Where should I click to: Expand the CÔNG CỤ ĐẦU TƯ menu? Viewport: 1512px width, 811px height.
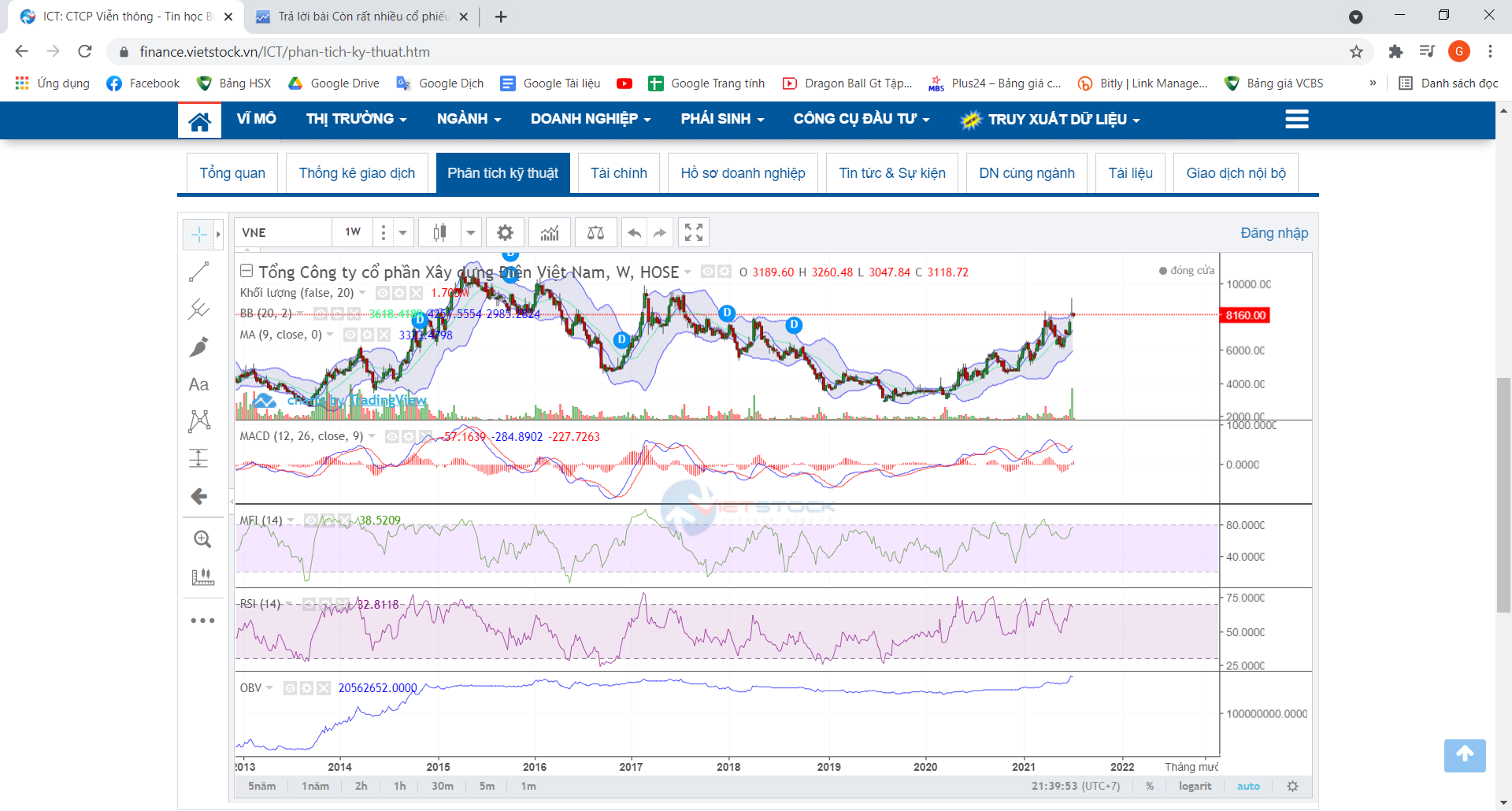pos(862,119)
